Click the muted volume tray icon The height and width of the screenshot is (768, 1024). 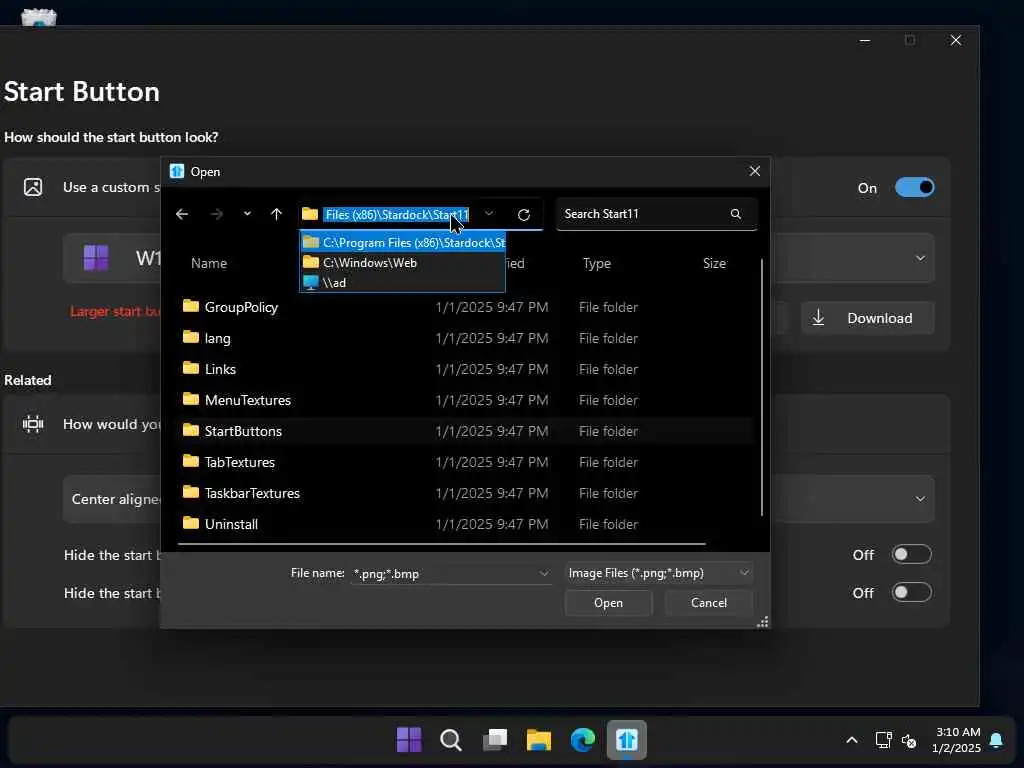pyautogui.click(x=908, y=741)
